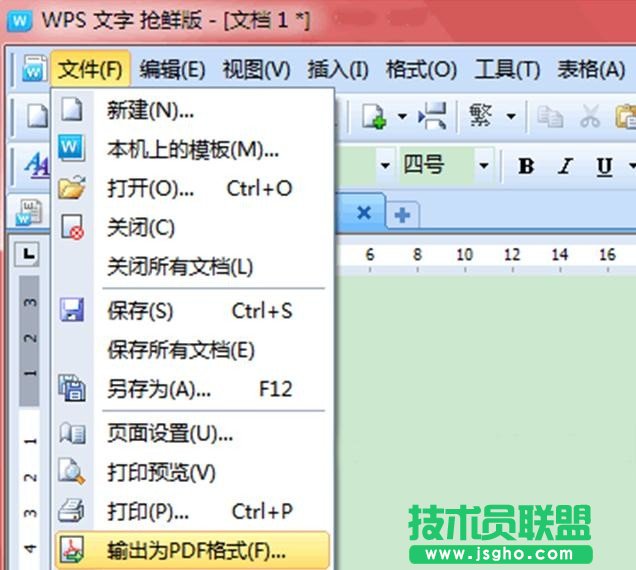Expand the dropdown arrow beside insert page icon
636x570 pixels.
coord(402,117)
